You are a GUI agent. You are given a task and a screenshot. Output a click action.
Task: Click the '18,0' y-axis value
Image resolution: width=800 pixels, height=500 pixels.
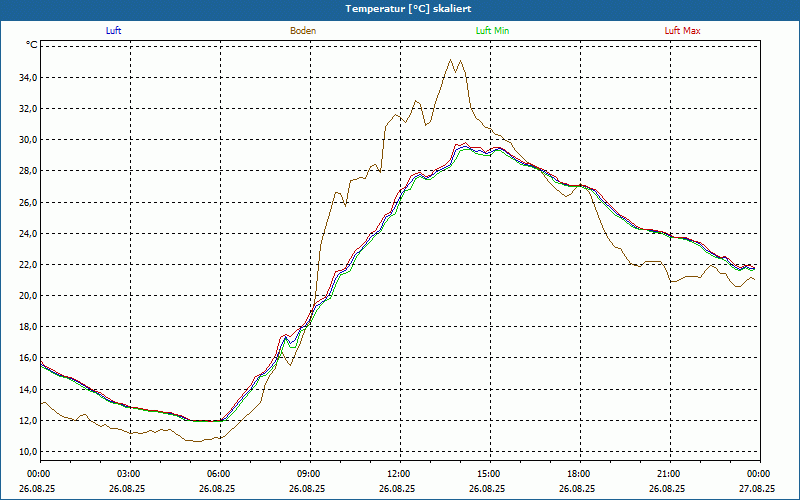coord(28,327)
